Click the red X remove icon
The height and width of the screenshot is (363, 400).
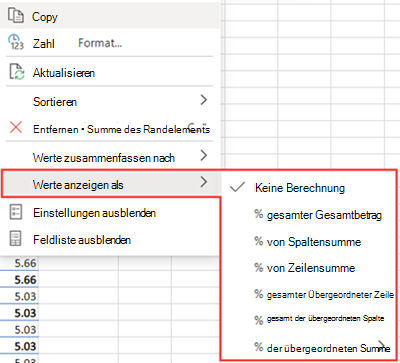[16, 127]
